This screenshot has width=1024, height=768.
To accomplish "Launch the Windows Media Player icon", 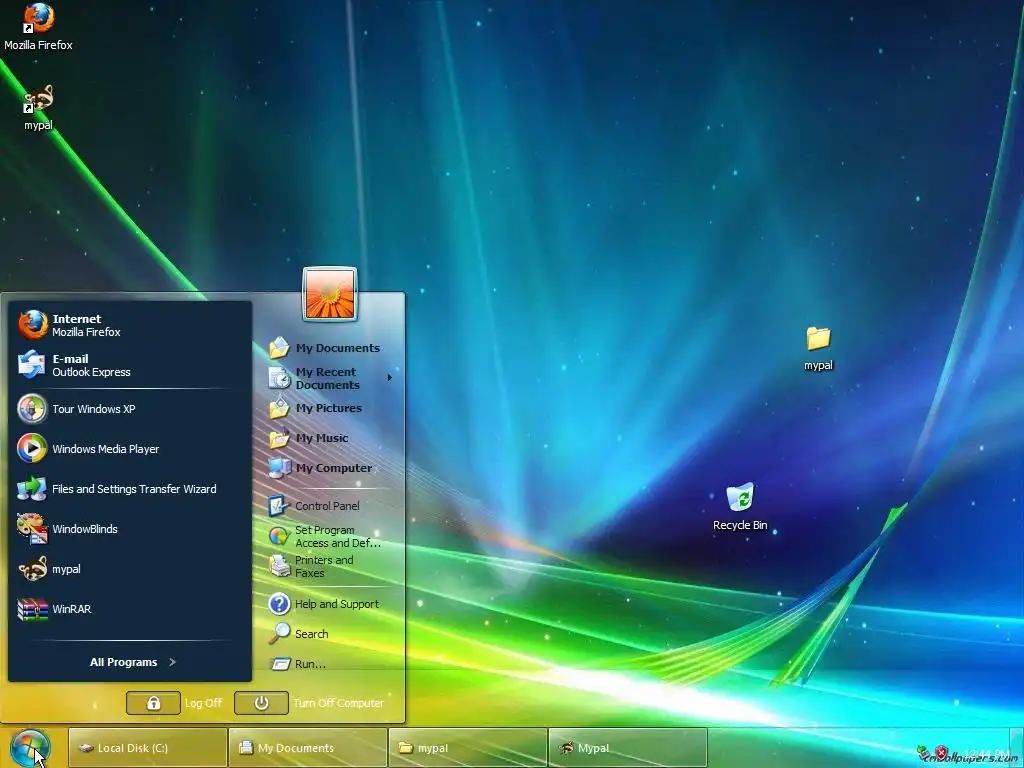I will click(32, 449).
